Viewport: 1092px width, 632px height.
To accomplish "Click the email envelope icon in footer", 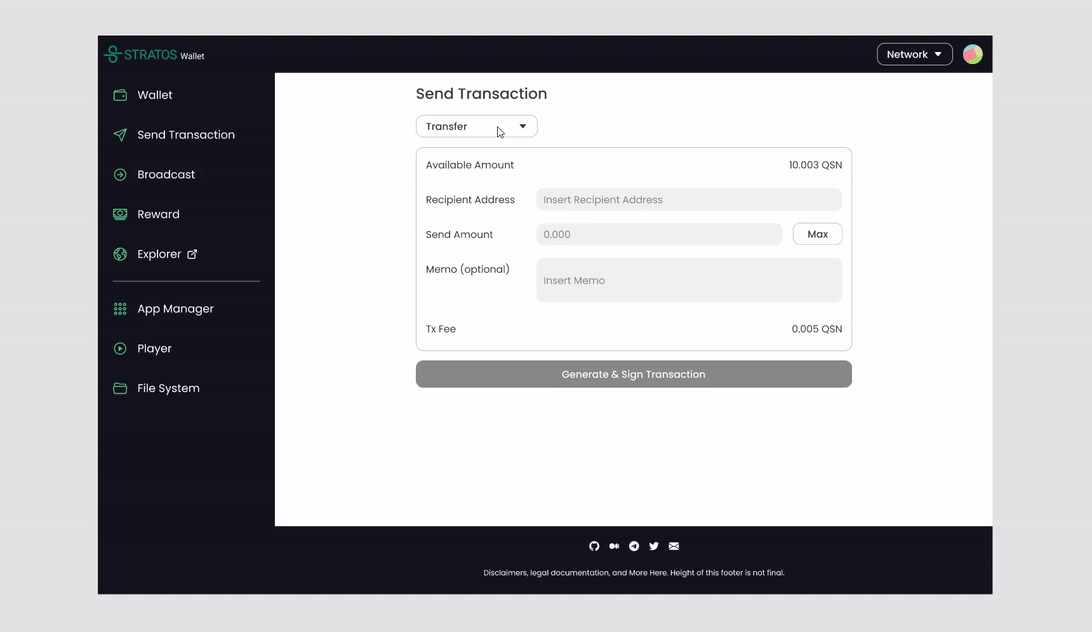I will click(x=674, y=546).
